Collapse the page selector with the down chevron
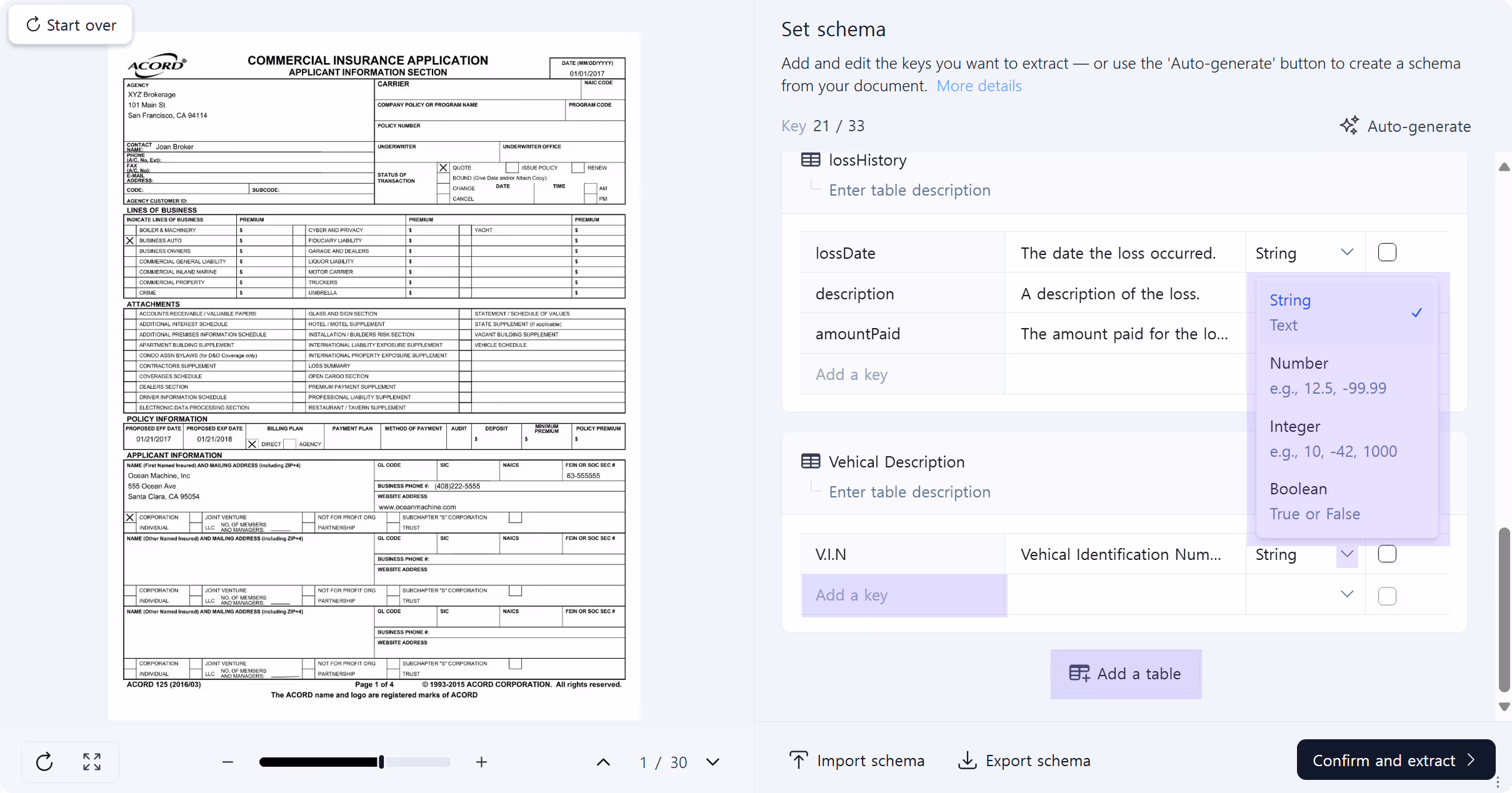This screenshot has width=1512, height=793. [711, 762]
